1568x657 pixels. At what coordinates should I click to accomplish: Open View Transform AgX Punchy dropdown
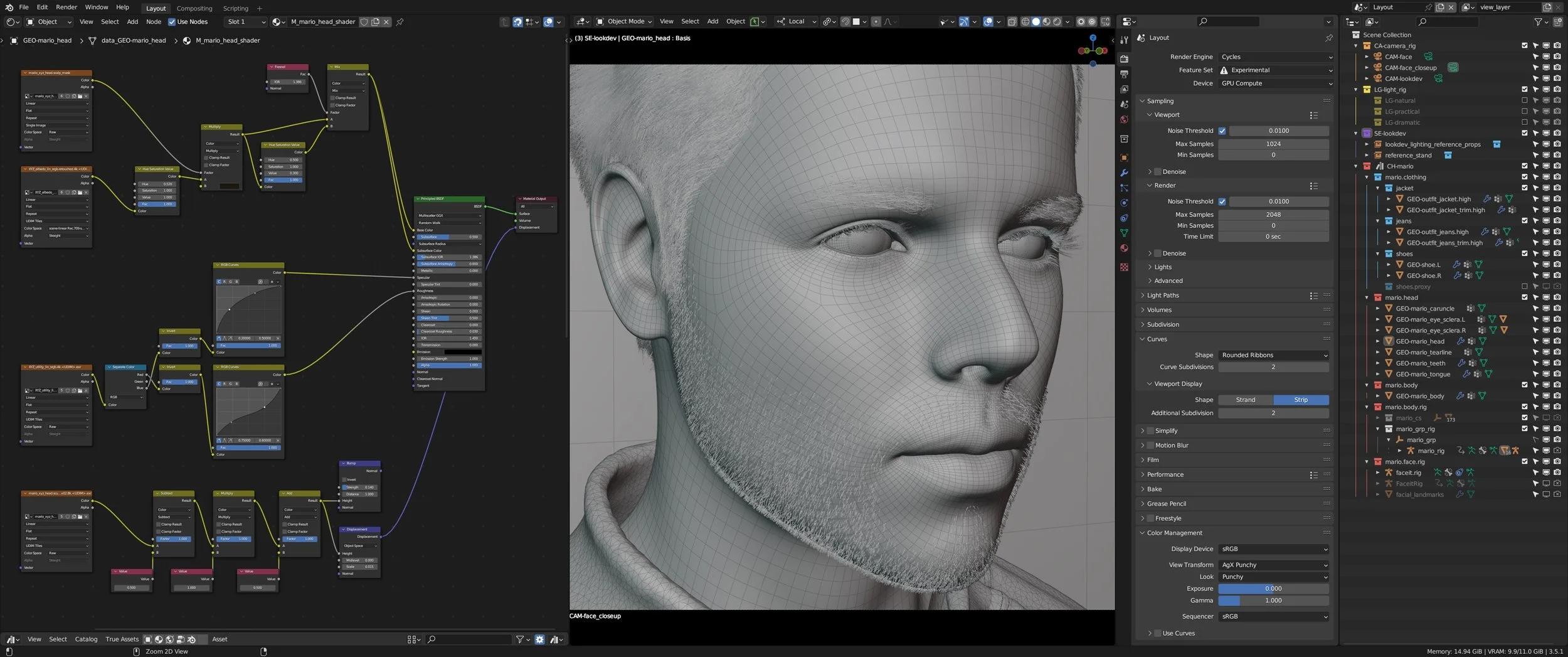coord(1273,565)
